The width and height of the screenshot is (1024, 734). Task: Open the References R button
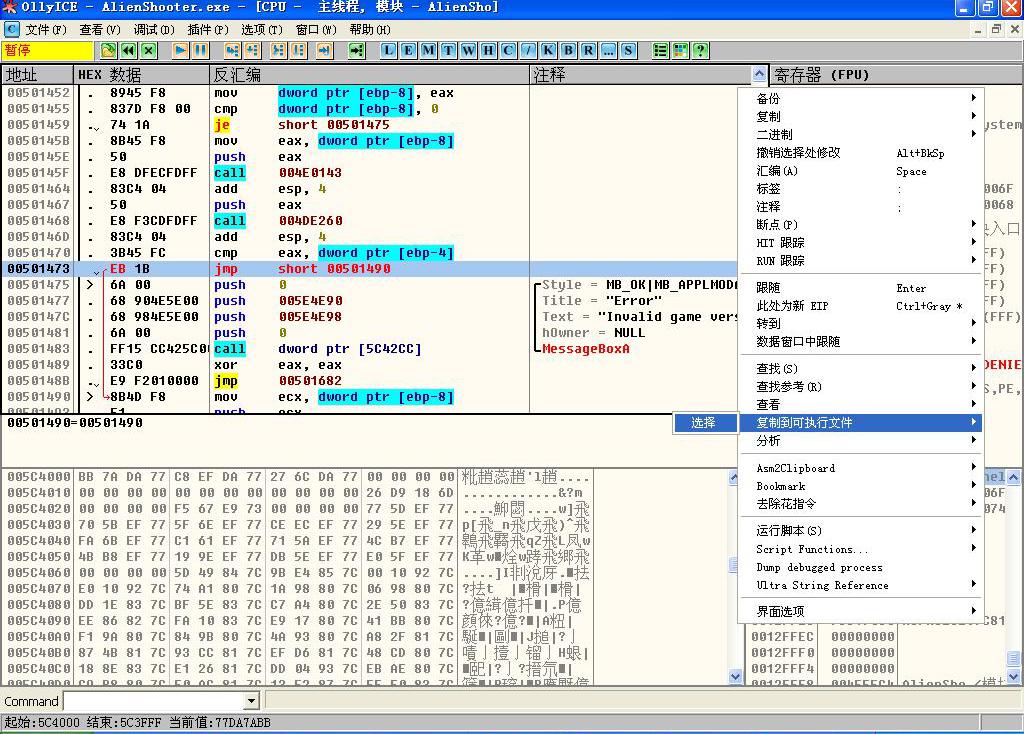click(588, 50)
